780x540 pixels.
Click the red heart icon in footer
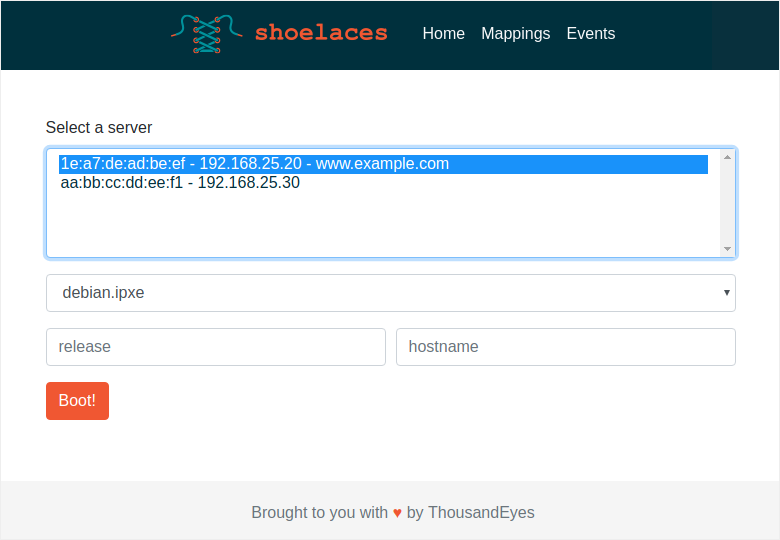[x=397, y=513]
